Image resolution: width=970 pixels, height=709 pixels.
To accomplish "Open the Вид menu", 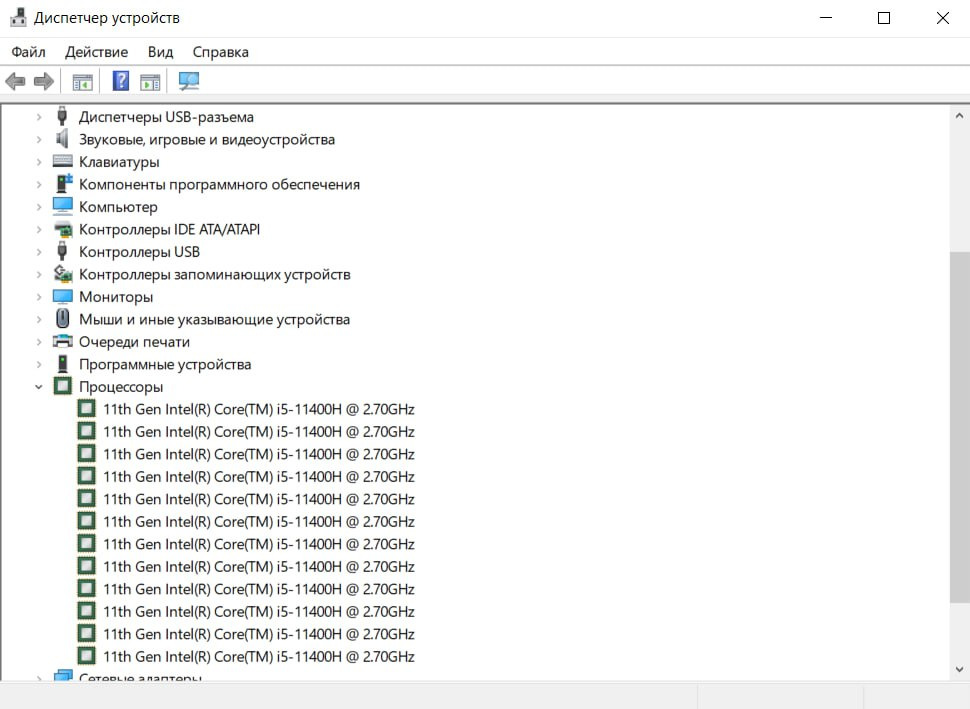I will [x=160, y=52].
